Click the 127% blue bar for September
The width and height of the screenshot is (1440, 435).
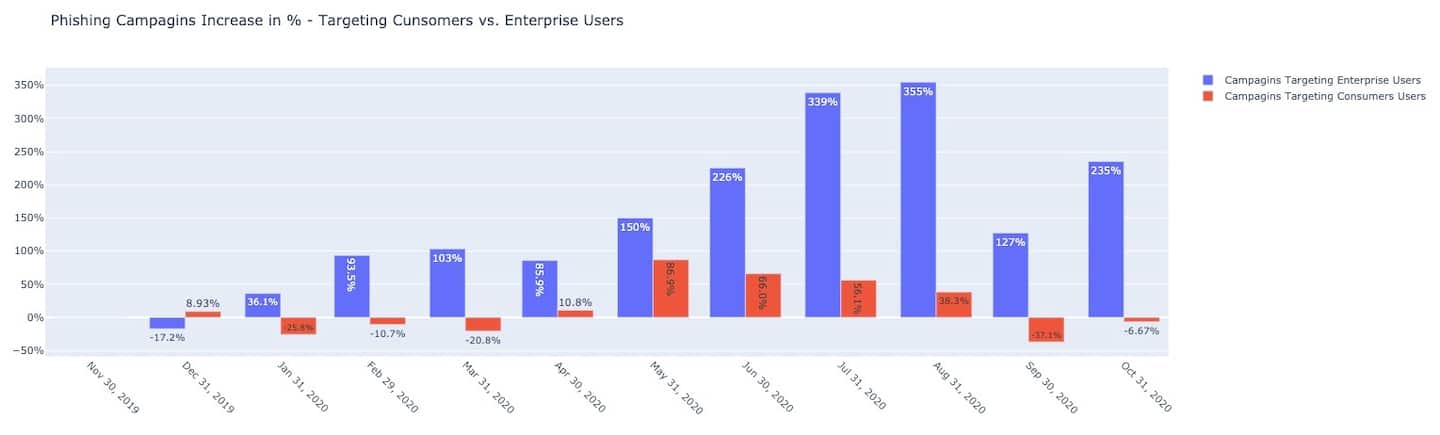pyautogui.click(x=1010, y=275)
